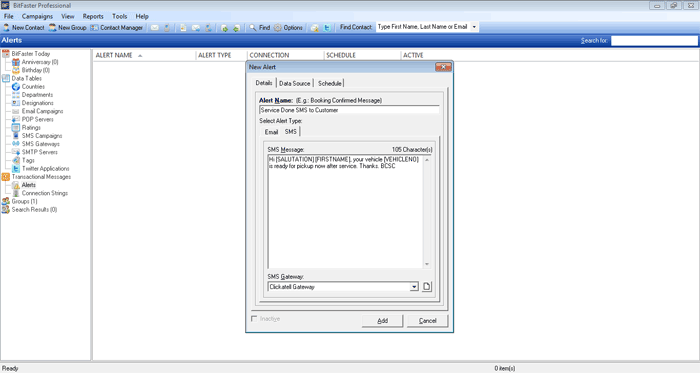Close the New Alert dialog
This screenshot has height=373, width=700.
(x=443, y=67)
